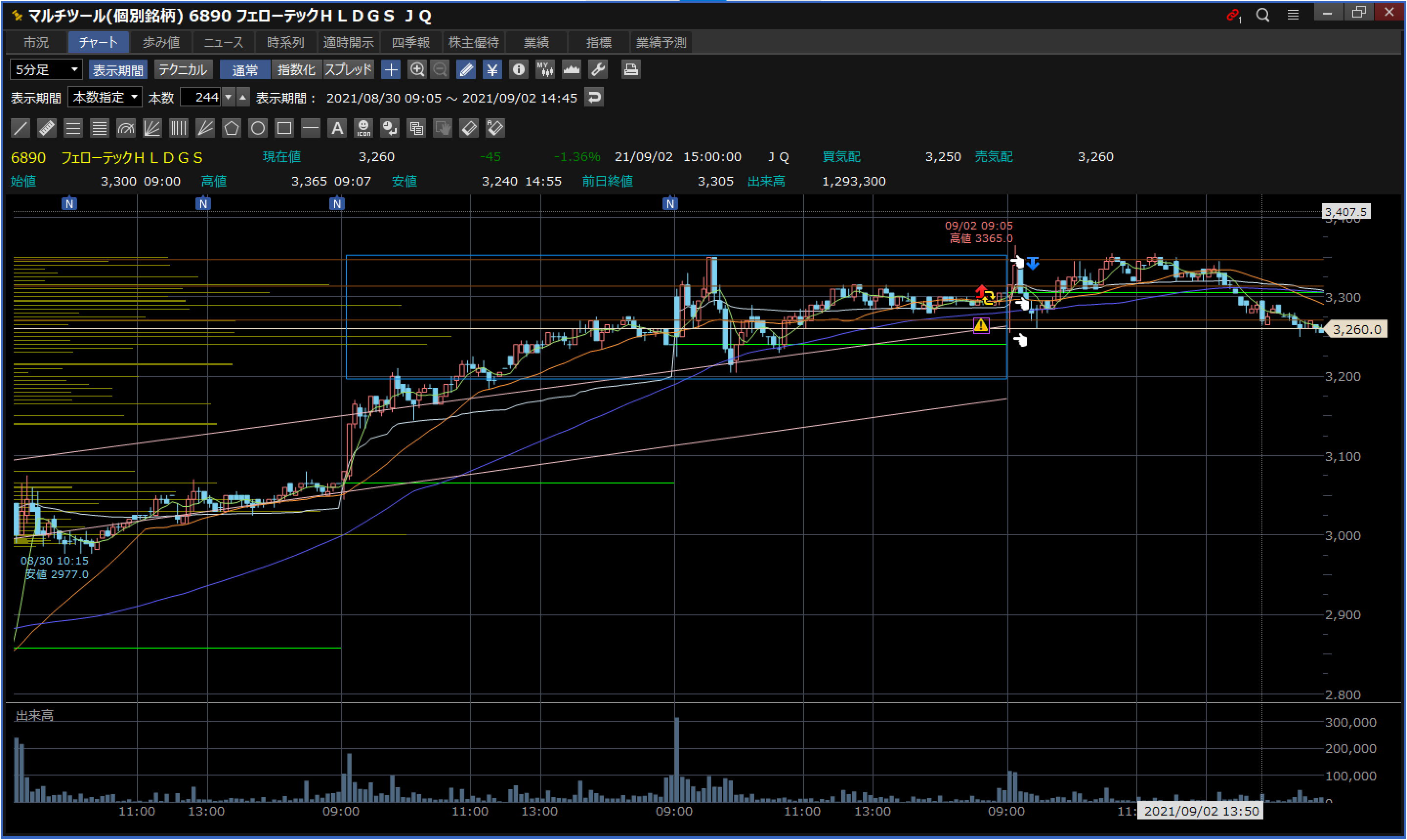Click the 本数 244 input field
Viewport: 1407px width, 840px height.
(x=201, y=97)
